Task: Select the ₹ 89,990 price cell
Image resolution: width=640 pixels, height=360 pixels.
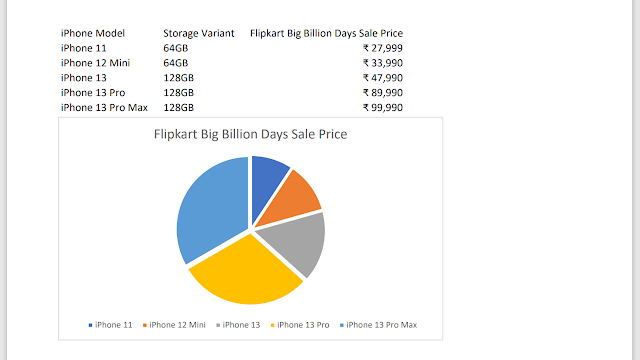Action: click(382, 93)
